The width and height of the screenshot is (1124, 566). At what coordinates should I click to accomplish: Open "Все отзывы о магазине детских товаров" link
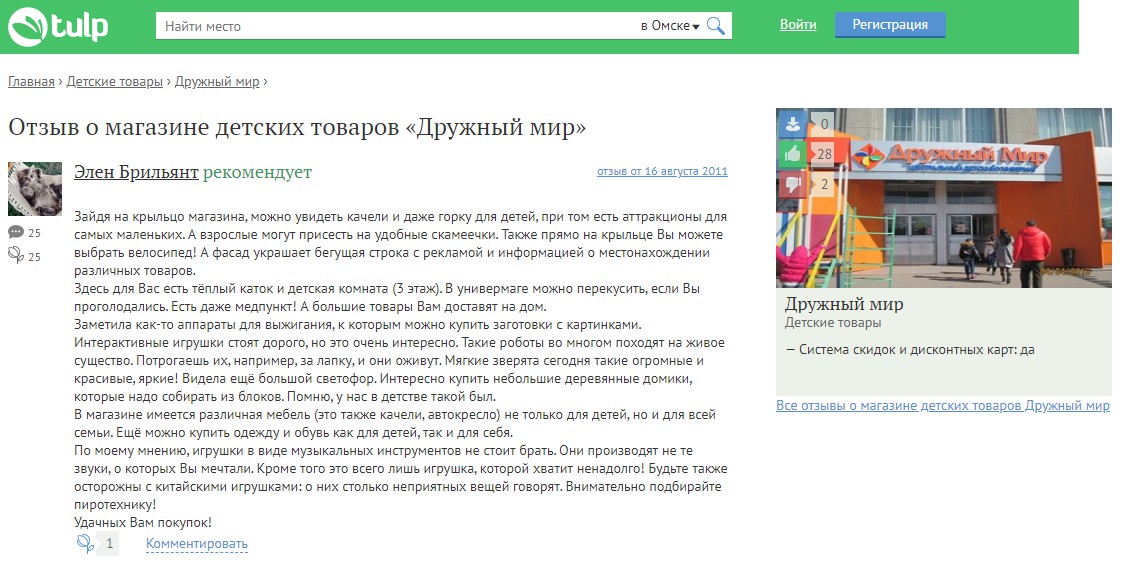(943, 406)
